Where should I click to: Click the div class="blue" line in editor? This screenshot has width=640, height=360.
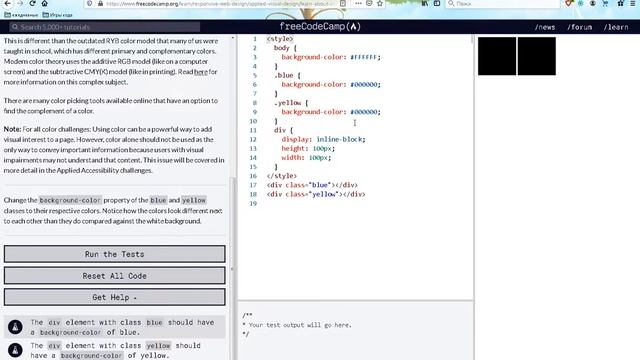coord(312,185)
